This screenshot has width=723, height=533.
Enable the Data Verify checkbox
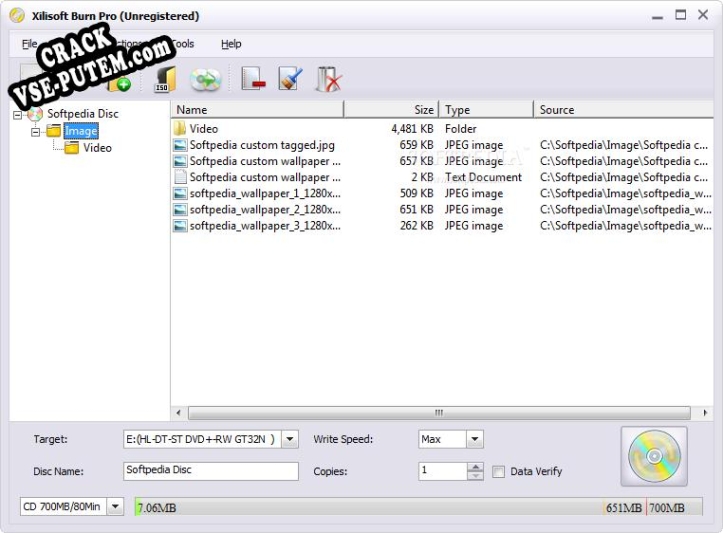pos(498,471)
